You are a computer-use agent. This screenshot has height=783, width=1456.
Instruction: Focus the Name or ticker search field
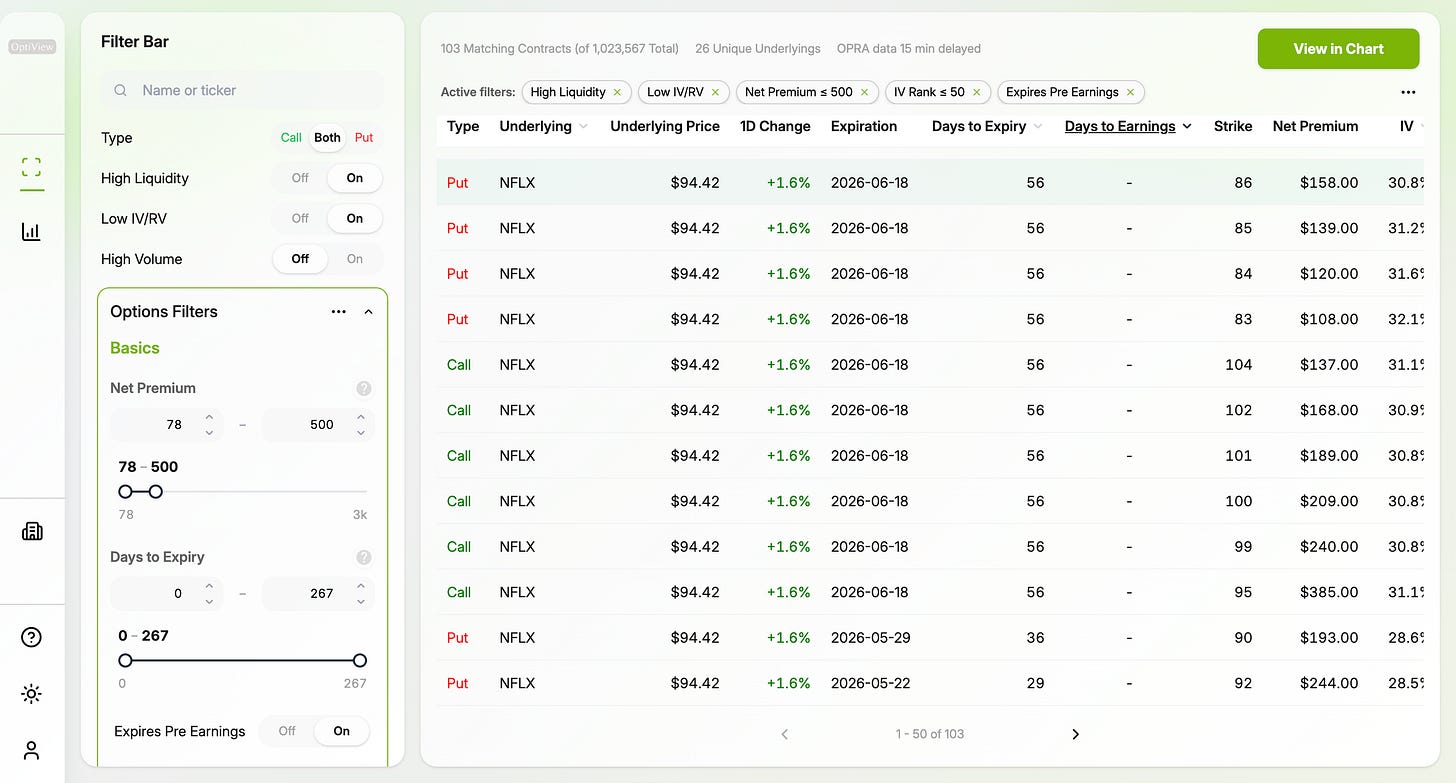click(x=242, y=90)
